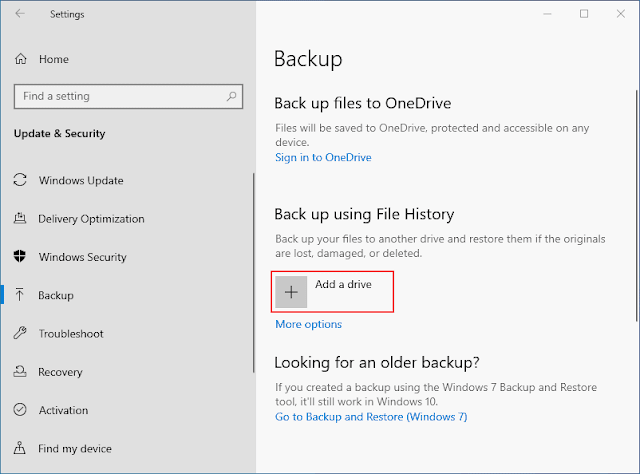Click Sign in to OneDrive link
640x474 pixels.
click(323, 158)
